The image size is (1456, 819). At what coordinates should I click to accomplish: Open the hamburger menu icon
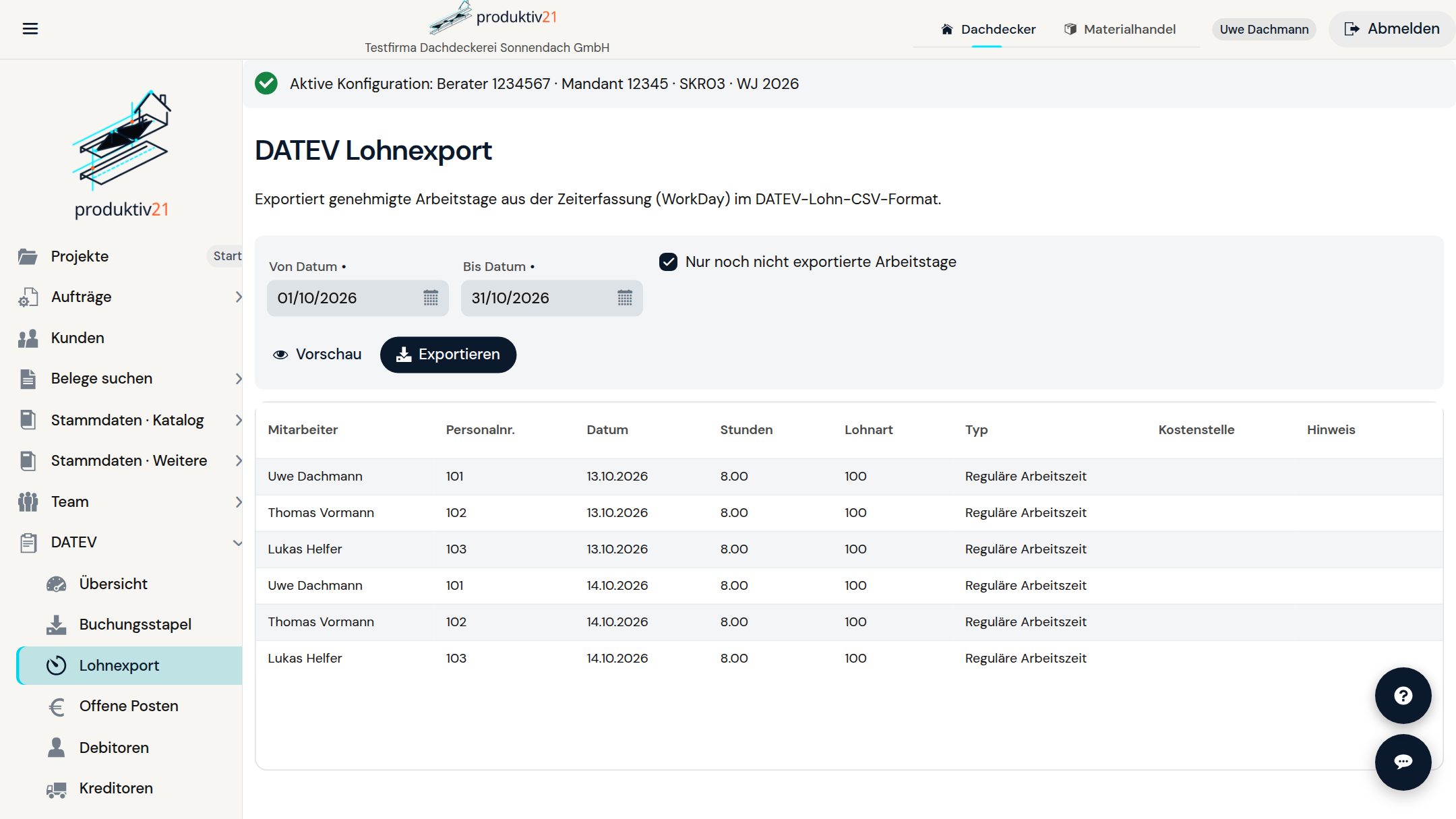point(30,28)
